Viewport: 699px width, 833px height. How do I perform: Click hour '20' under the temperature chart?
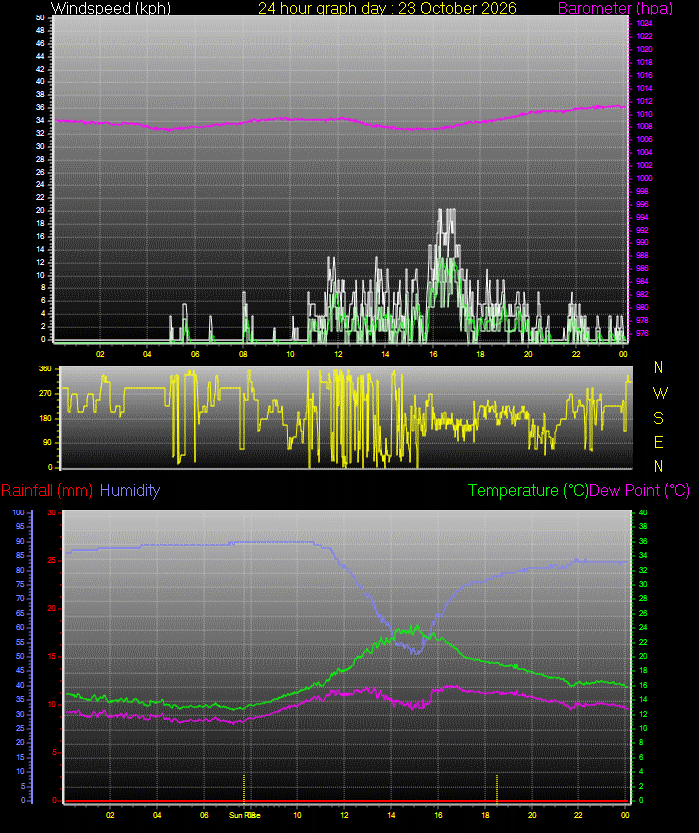pyautogui.click(x=532, y=815)
